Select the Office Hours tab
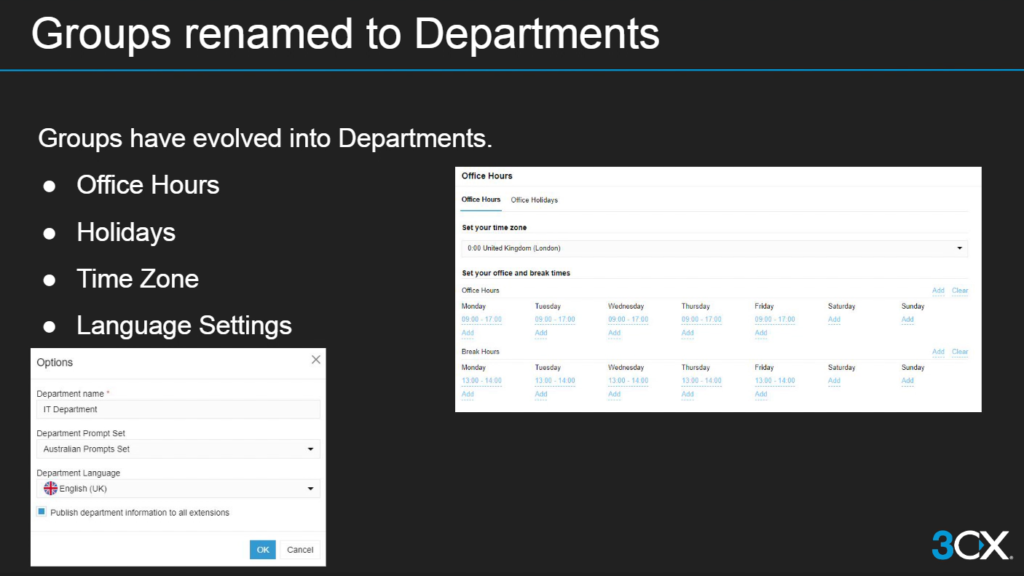Screen dimensions: 1024x576 [x=481, y=200]
